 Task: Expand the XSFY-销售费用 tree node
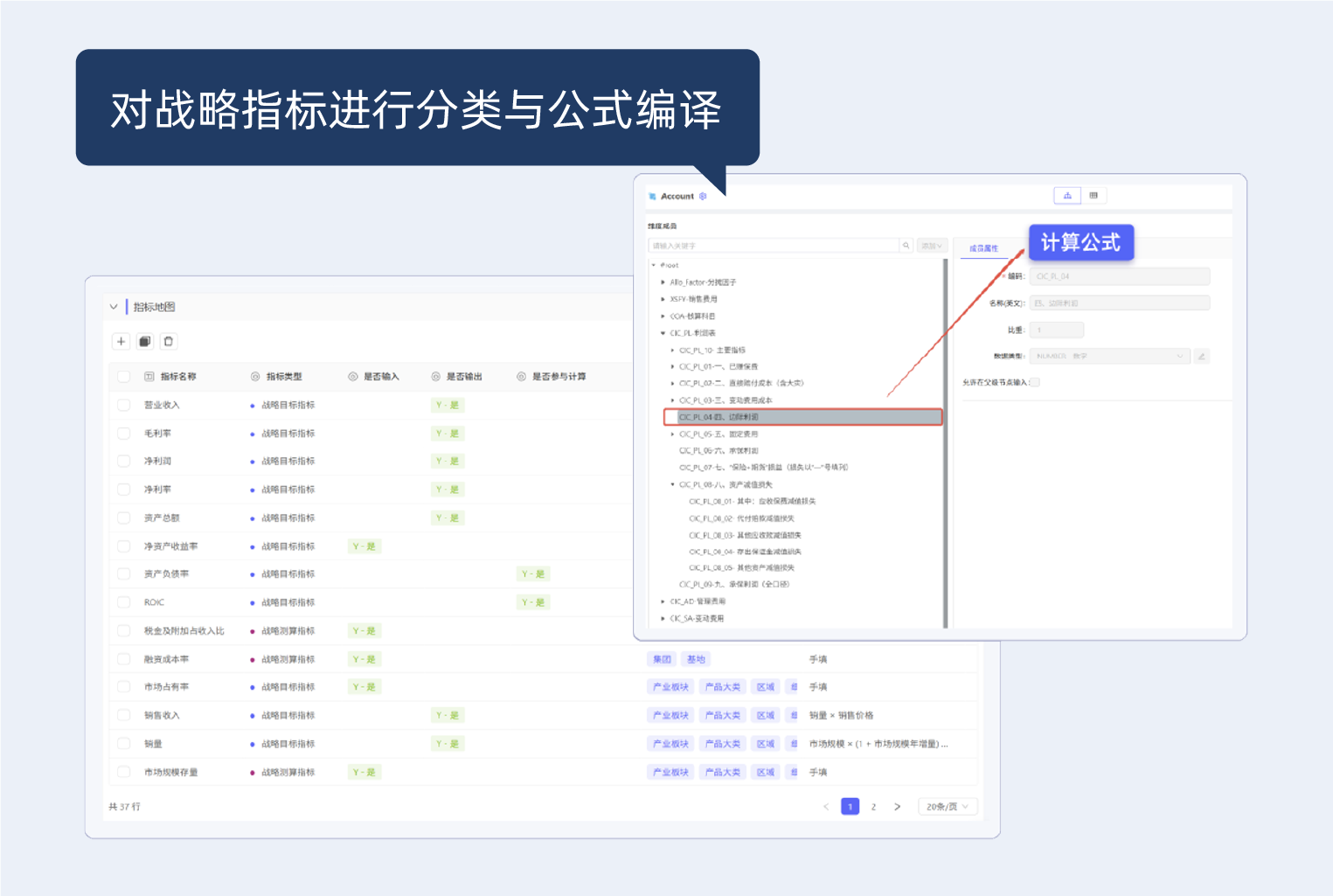[x=663, y=299]
